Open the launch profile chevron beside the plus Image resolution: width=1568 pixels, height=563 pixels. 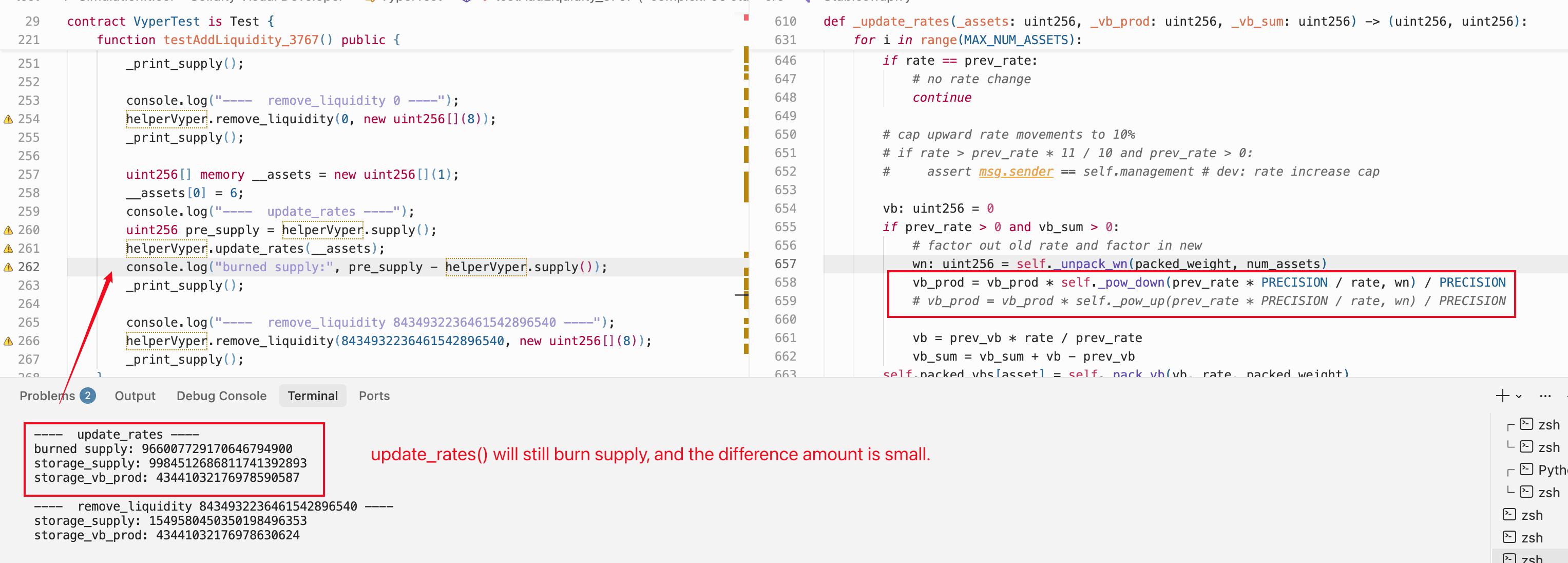(x=1519, y=397)
